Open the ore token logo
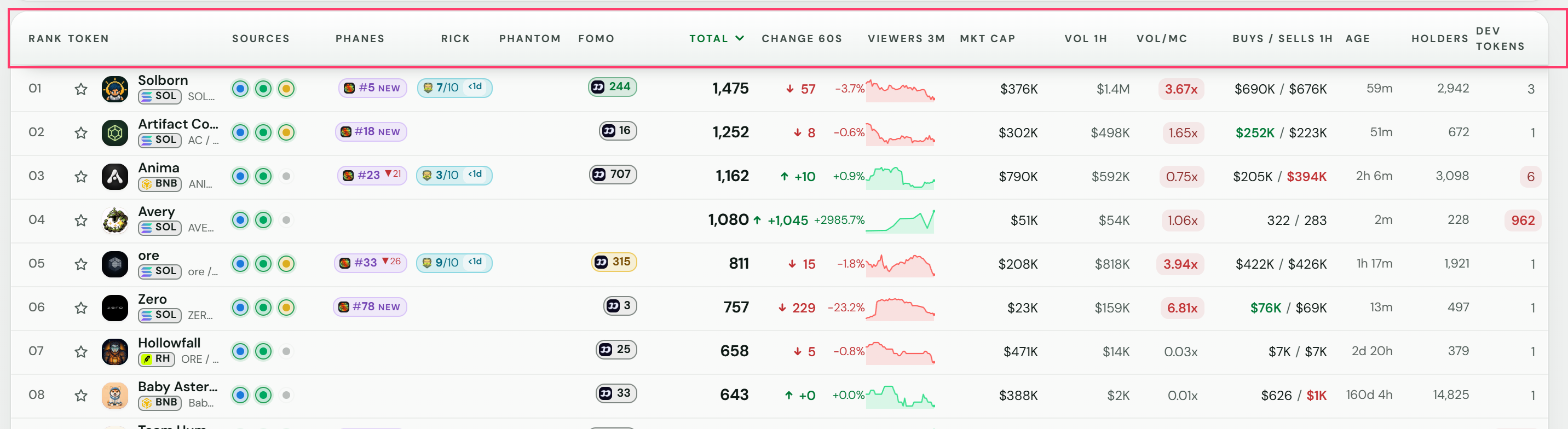1568x429 pixels. (x=115, y=265)
